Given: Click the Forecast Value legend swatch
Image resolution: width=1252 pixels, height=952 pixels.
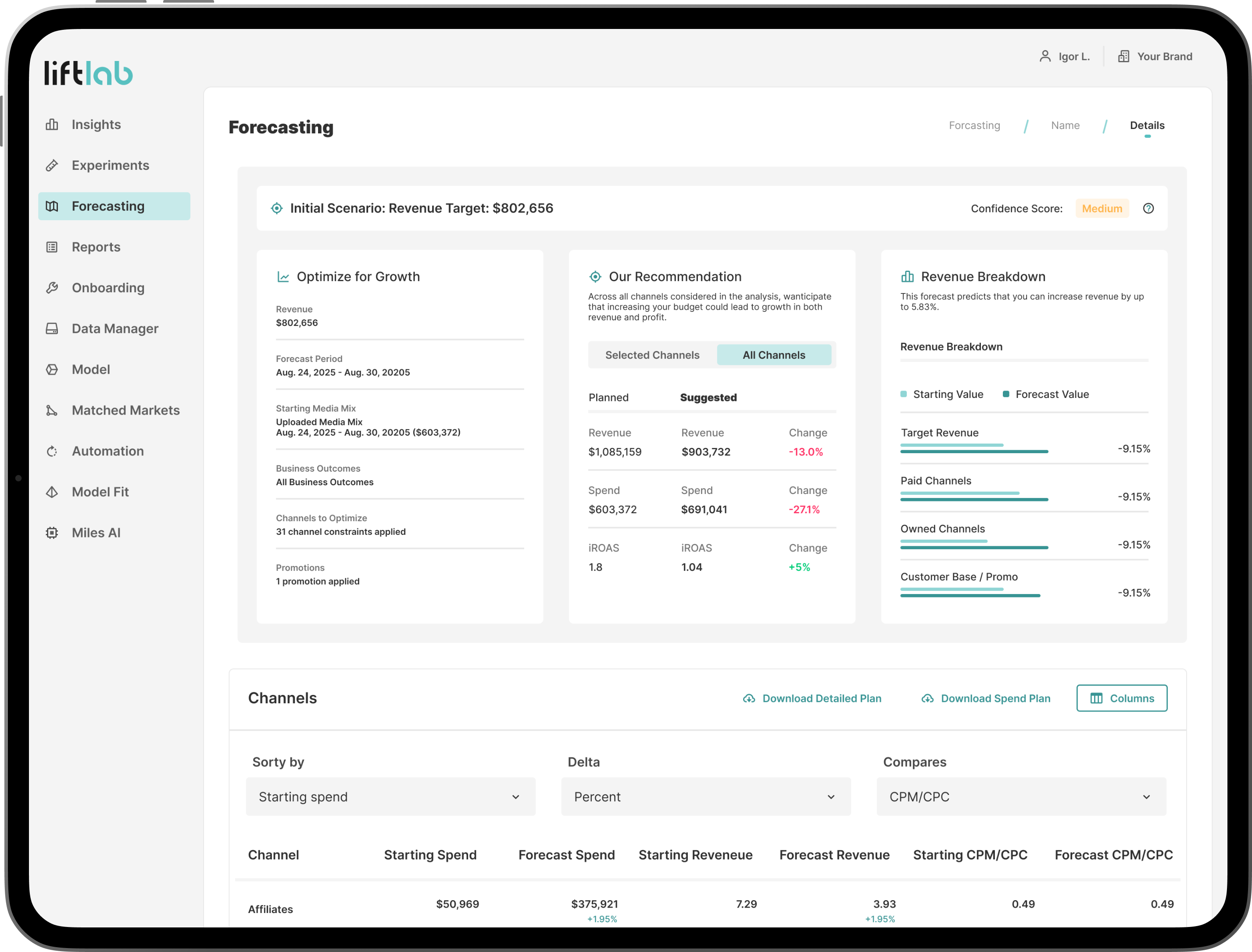Looking at the screenshot, I should pos(1006,394).
